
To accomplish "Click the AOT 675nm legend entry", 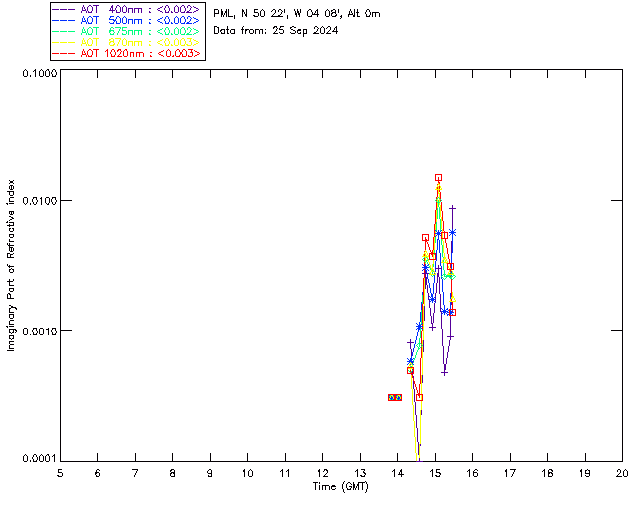I will 127,31.
